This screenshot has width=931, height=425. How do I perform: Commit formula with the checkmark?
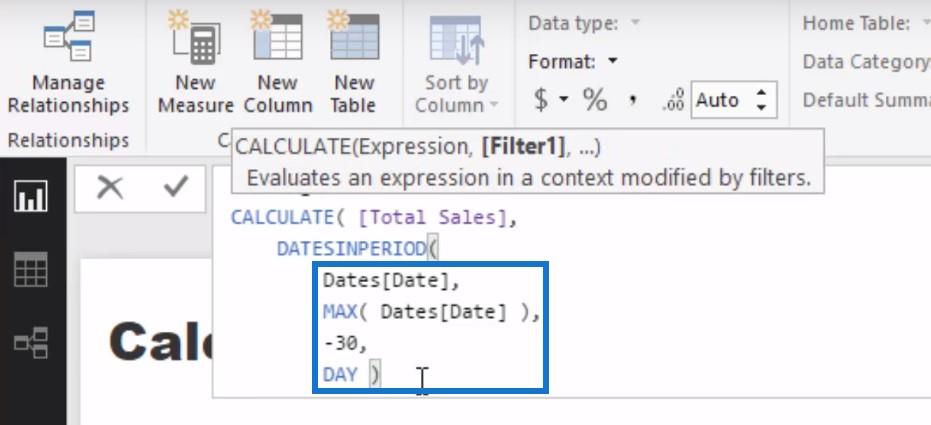[175, 188]
